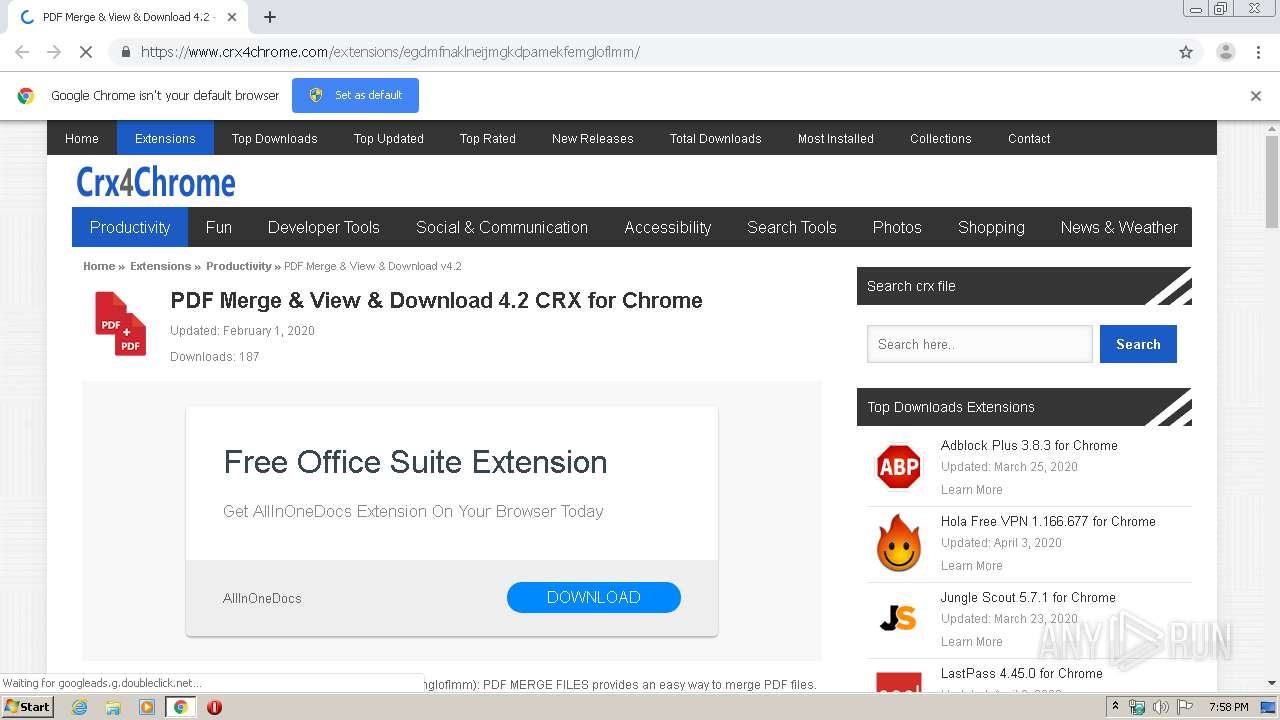The width and height of the screenshot is (1280, 720).
Task: Open the Home nav item
Action: click(x=82, y=138)
